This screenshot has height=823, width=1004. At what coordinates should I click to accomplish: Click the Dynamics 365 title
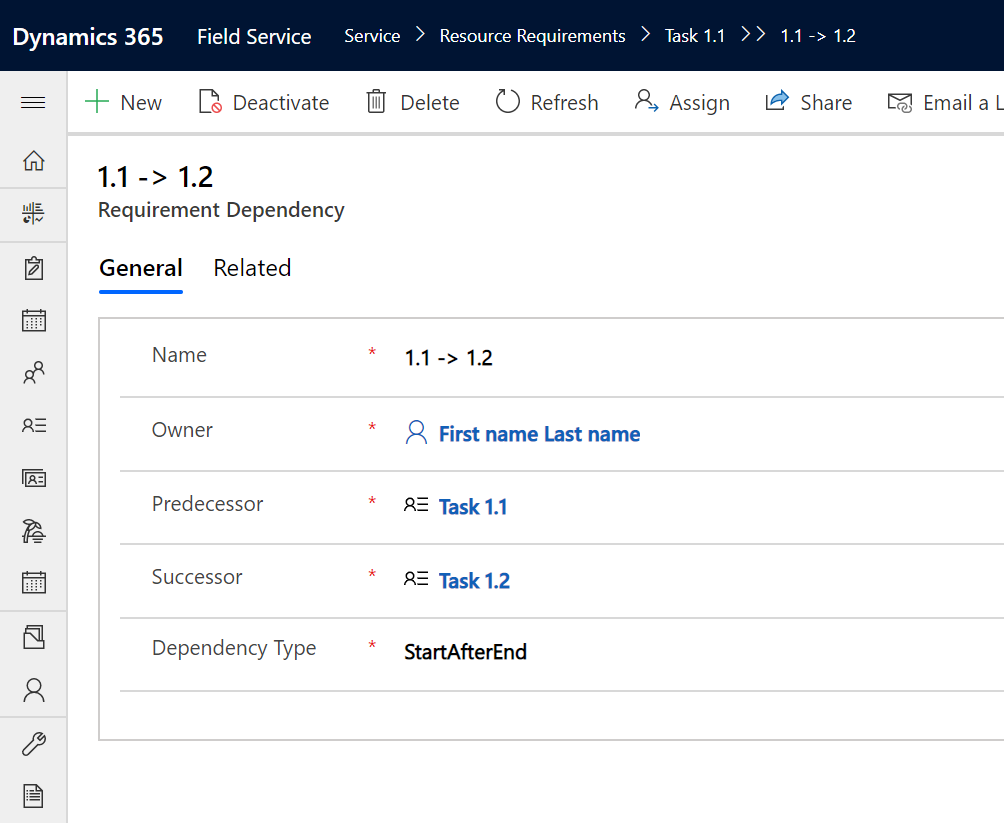(88, 37)
